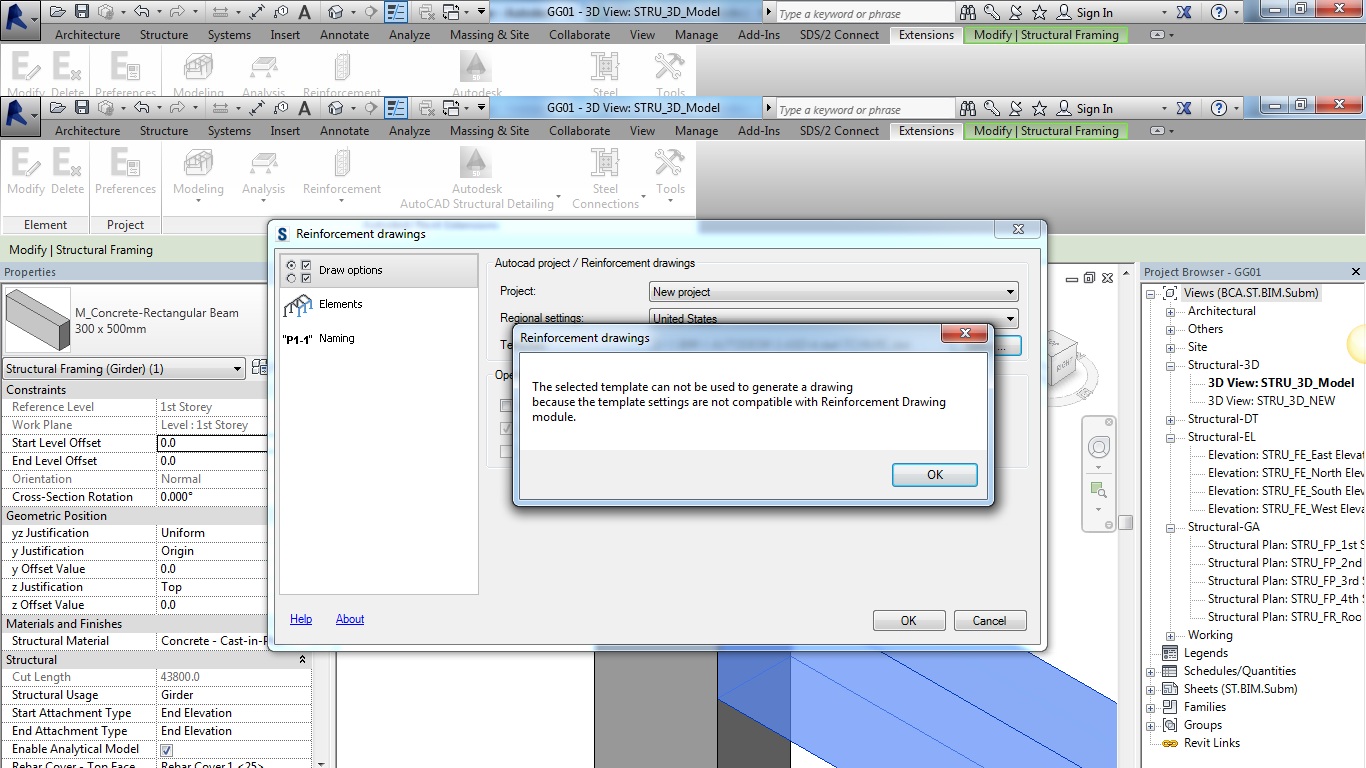Open Project Preferences in the Extensions ribbon
The width and height of the screenshot is (1366, 768).
tap(125, 176)
